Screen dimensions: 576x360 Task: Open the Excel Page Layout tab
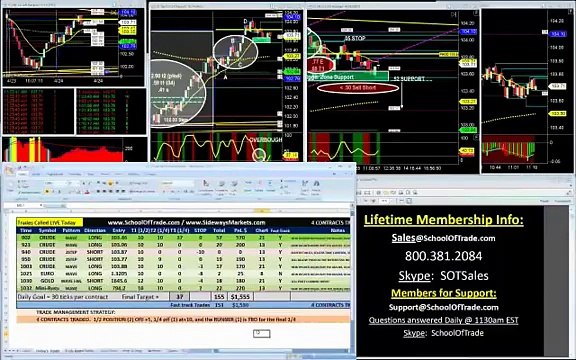(55, 174)
